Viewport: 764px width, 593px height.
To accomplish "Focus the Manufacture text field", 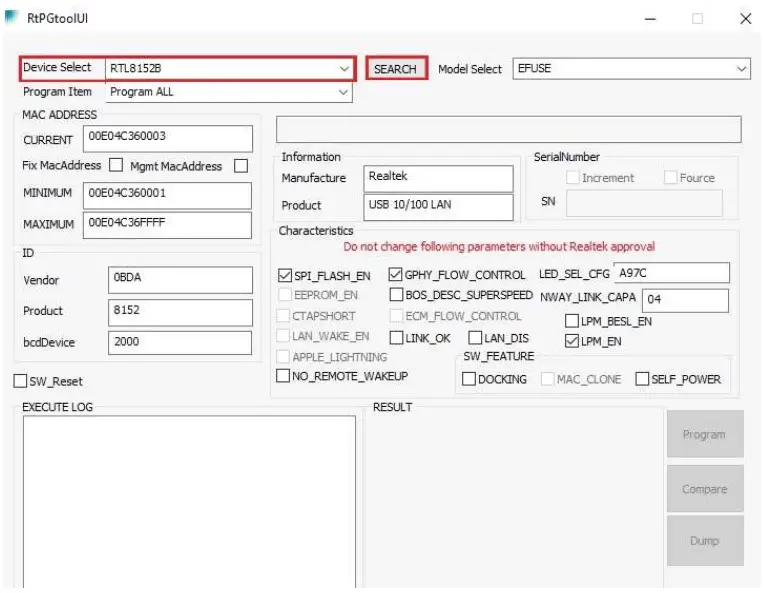I will click(x=438, y=178).
